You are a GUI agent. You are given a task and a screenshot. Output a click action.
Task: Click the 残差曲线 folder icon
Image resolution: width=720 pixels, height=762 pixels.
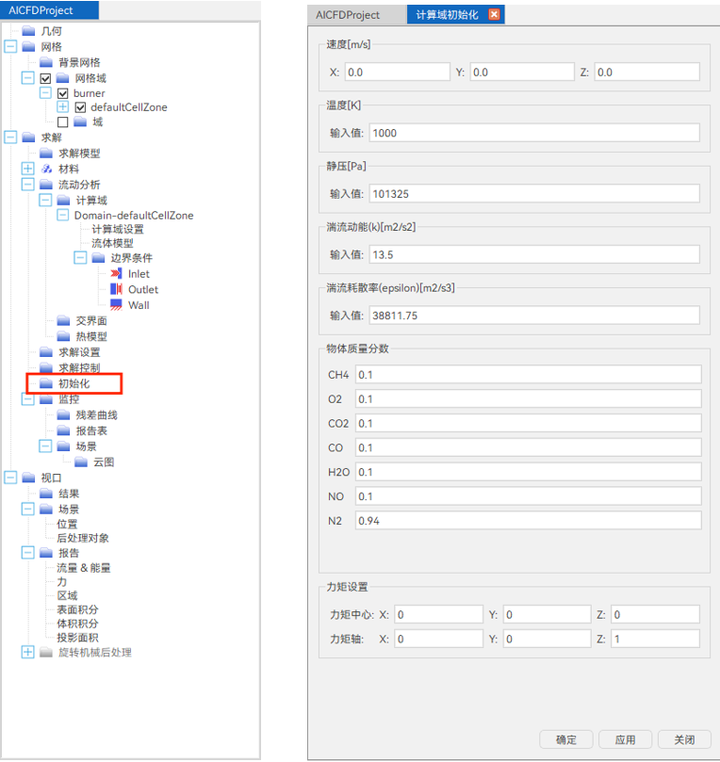64,415
